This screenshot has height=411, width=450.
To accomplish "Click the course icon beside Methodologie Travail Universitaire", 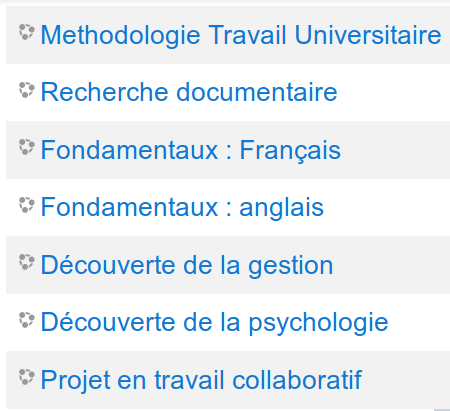I will click(x=27, y=32).
